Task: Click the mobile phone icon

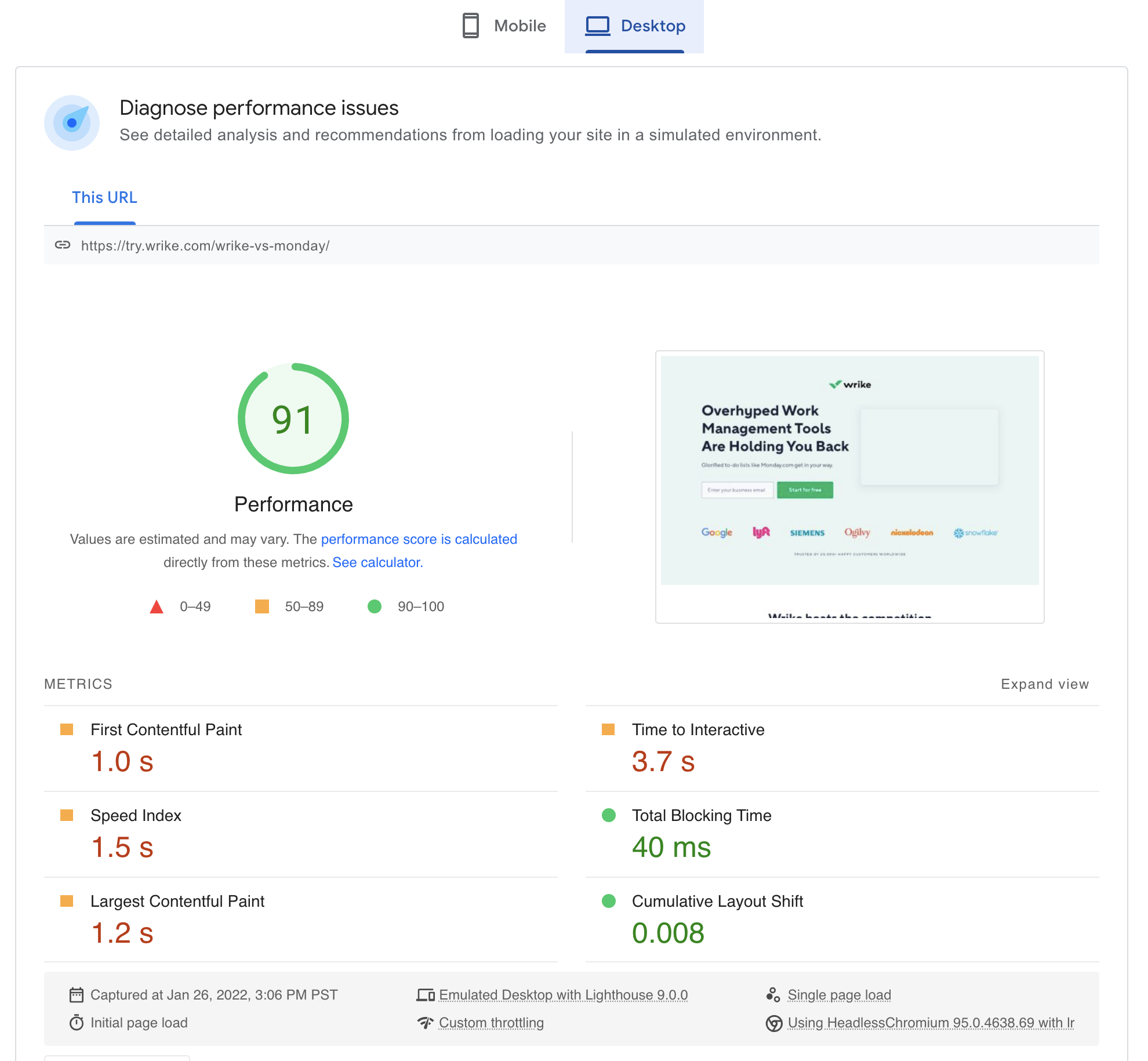Action: tap(471, 26)
